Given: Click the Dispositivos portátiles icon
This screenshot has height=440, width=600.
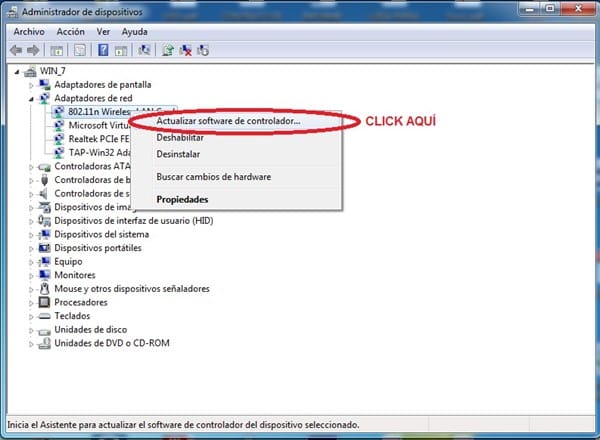Looking at the screenshot, I should 44,248.
